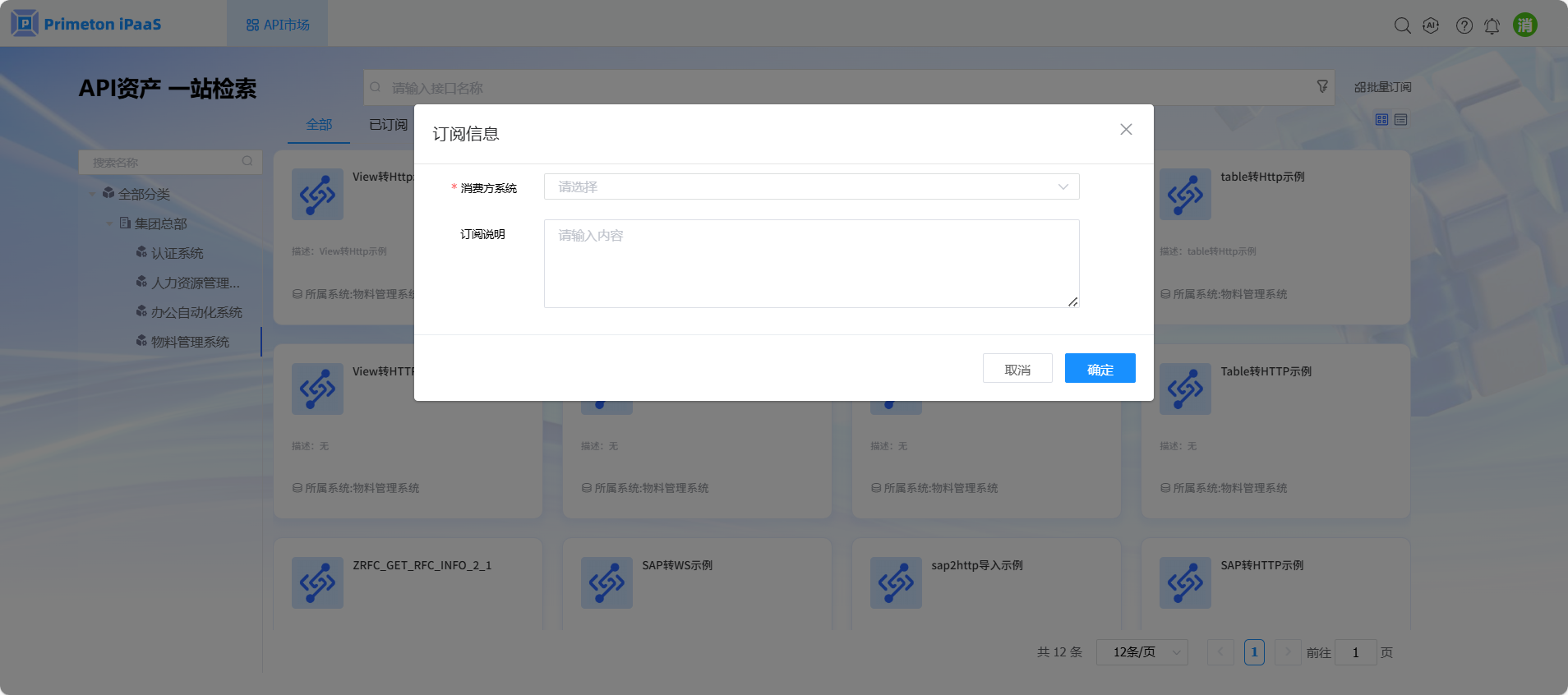
Task: Open the 12条/页 page size dropdown
Action: click(x=1141, y=652)
